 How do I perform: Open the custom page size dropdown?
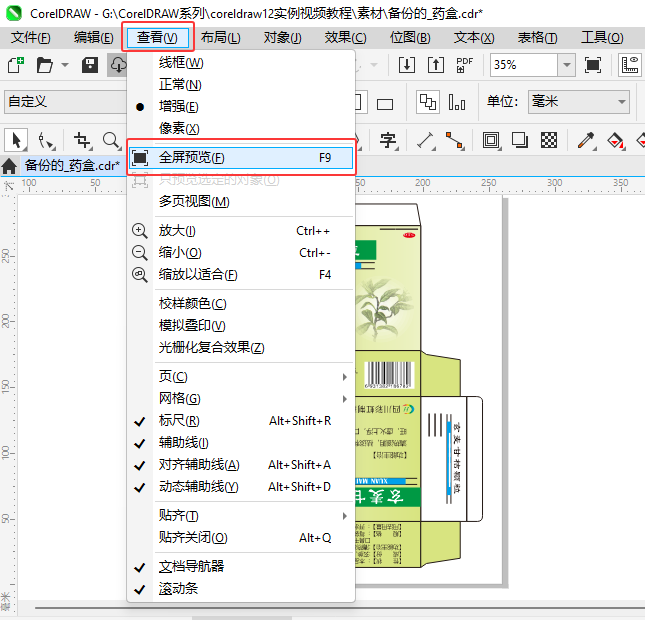click(66, 102)
